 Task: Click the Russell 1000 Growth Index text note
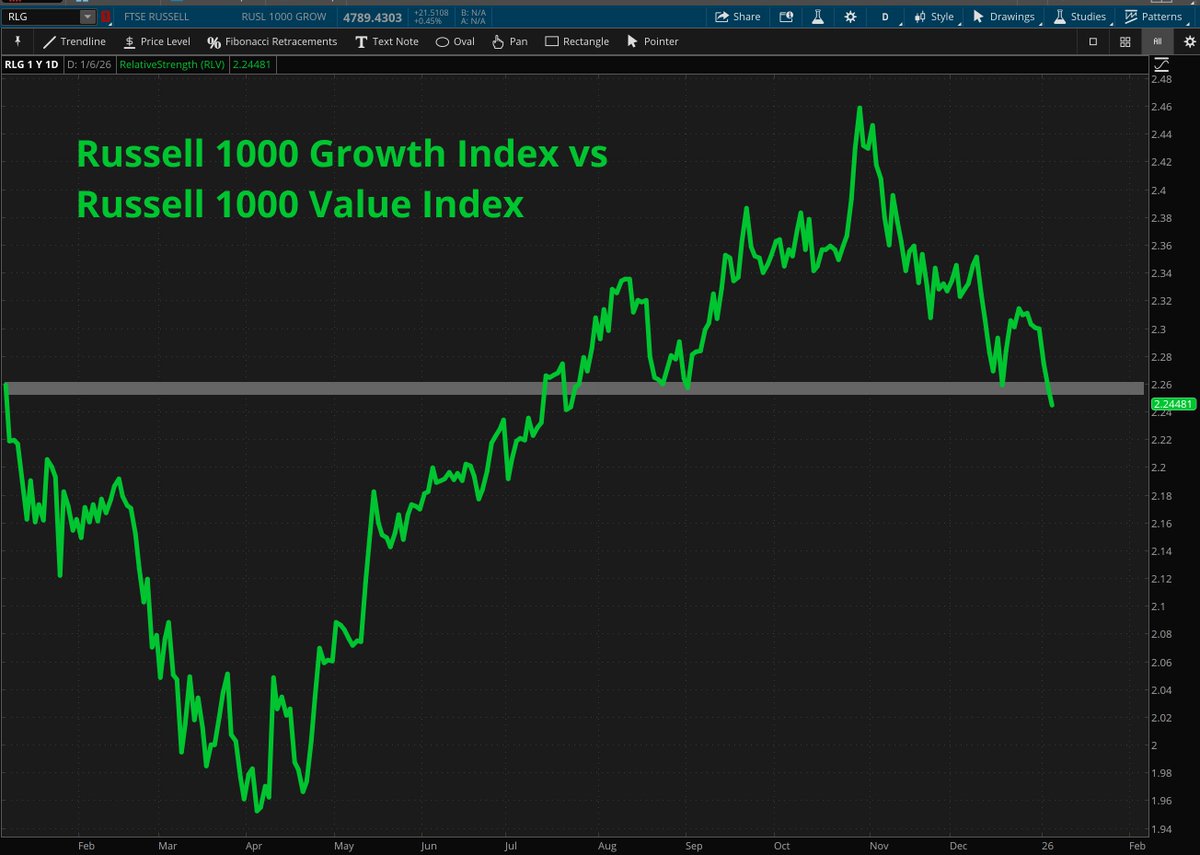click(x=342, y=180)
